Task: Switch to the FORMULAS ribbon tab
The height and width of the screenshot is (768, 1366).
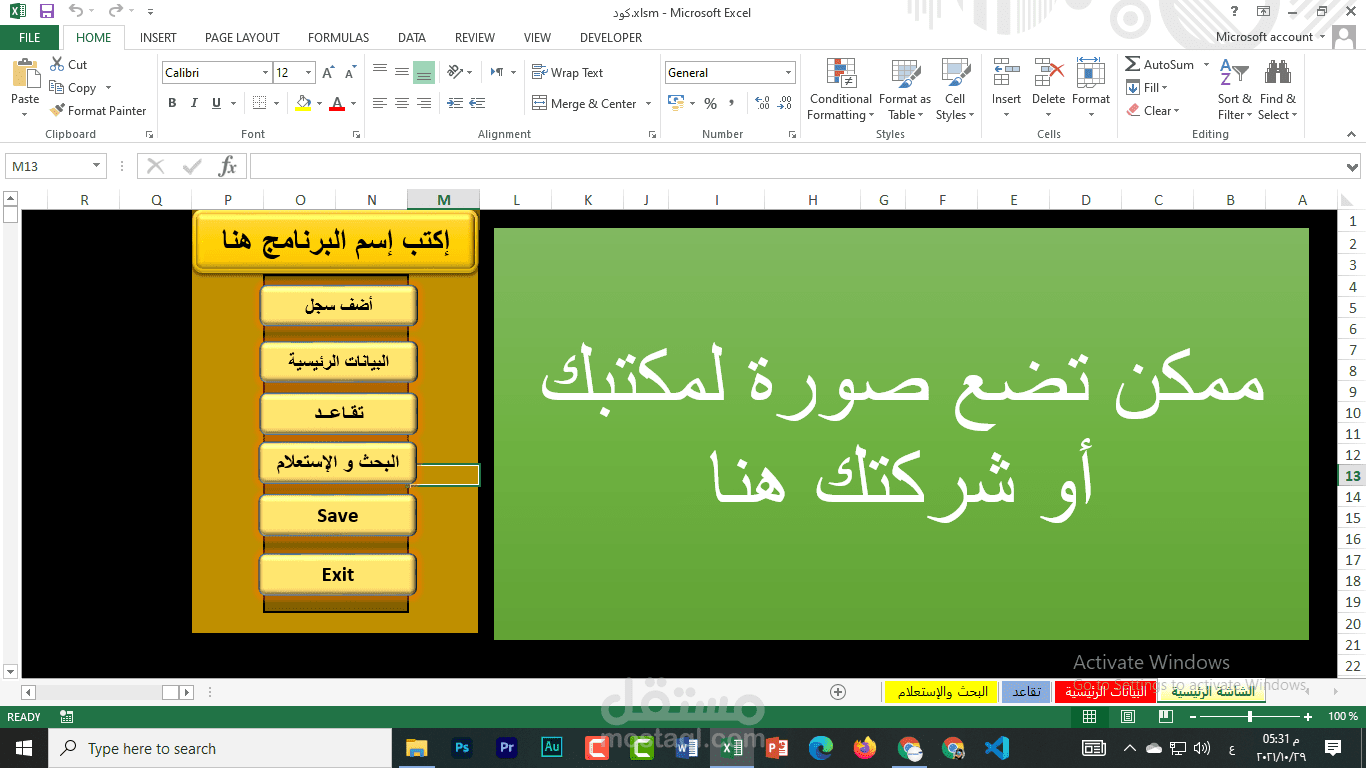Action: tap(337, 38)
